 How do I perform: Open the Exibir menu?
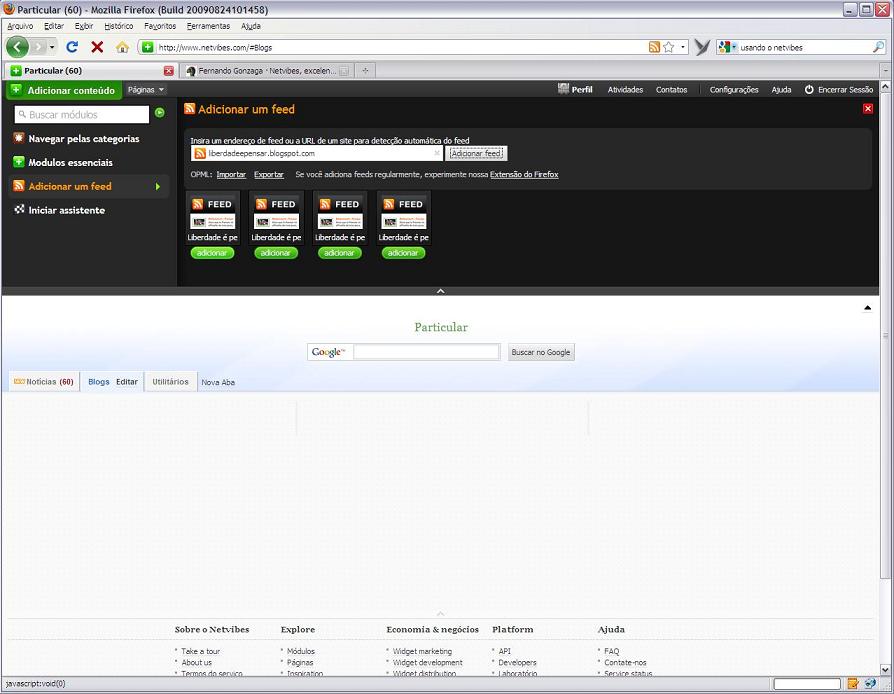(x=84, y=26)
